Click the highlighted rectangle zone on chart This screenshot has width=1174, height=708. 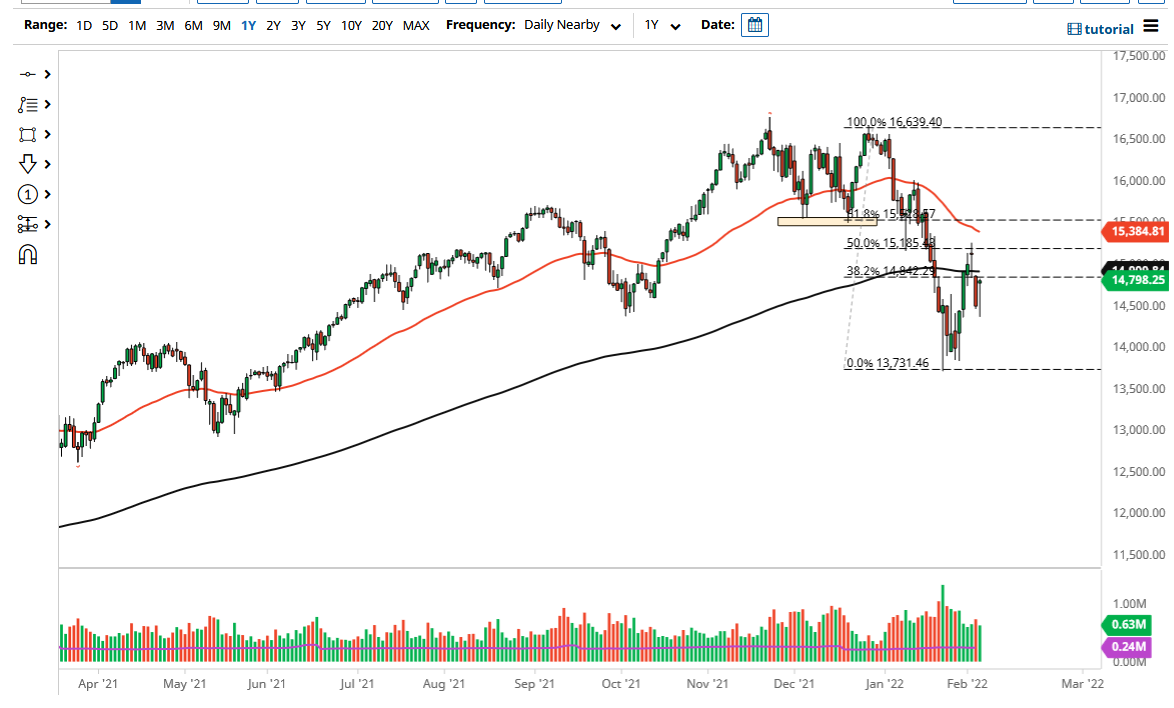pyautogui.click(x=827, y=220)
